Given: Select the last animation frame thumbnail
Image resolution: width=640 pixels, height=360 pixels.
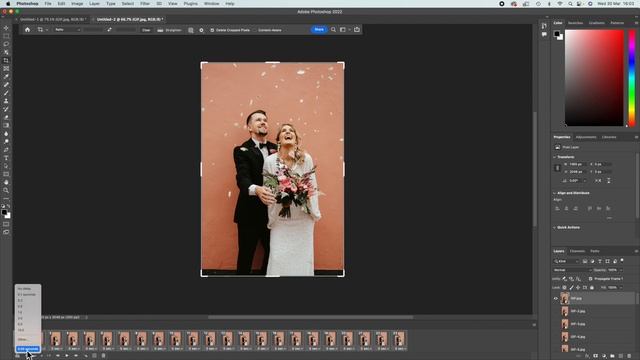Looking at the screenshot, I should click(x=399, y=341).
